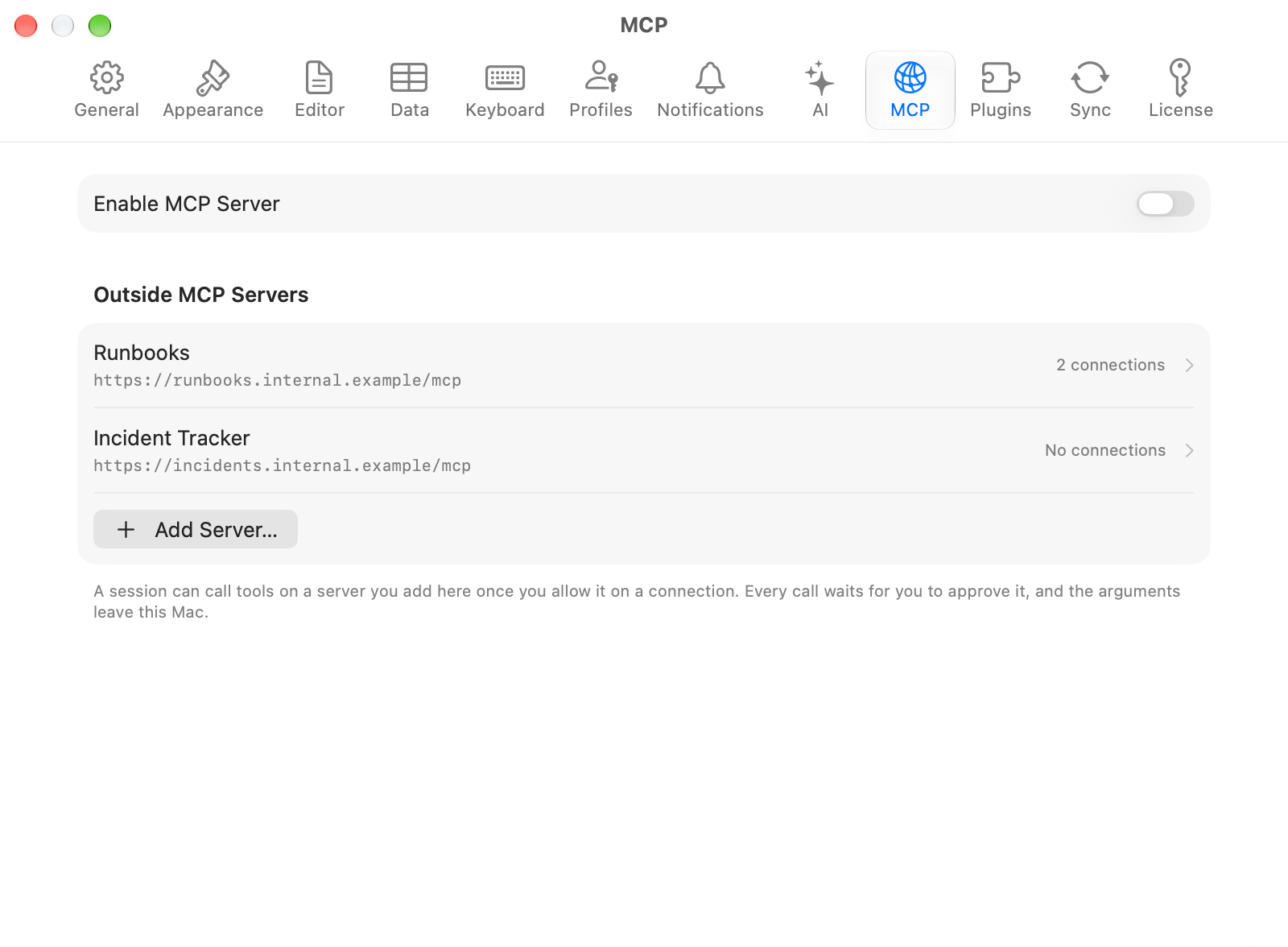Click the runbooks.internal.example URL
This screenshot has width=1288, height=947.
pyautogui.click(x=277, y=380)
